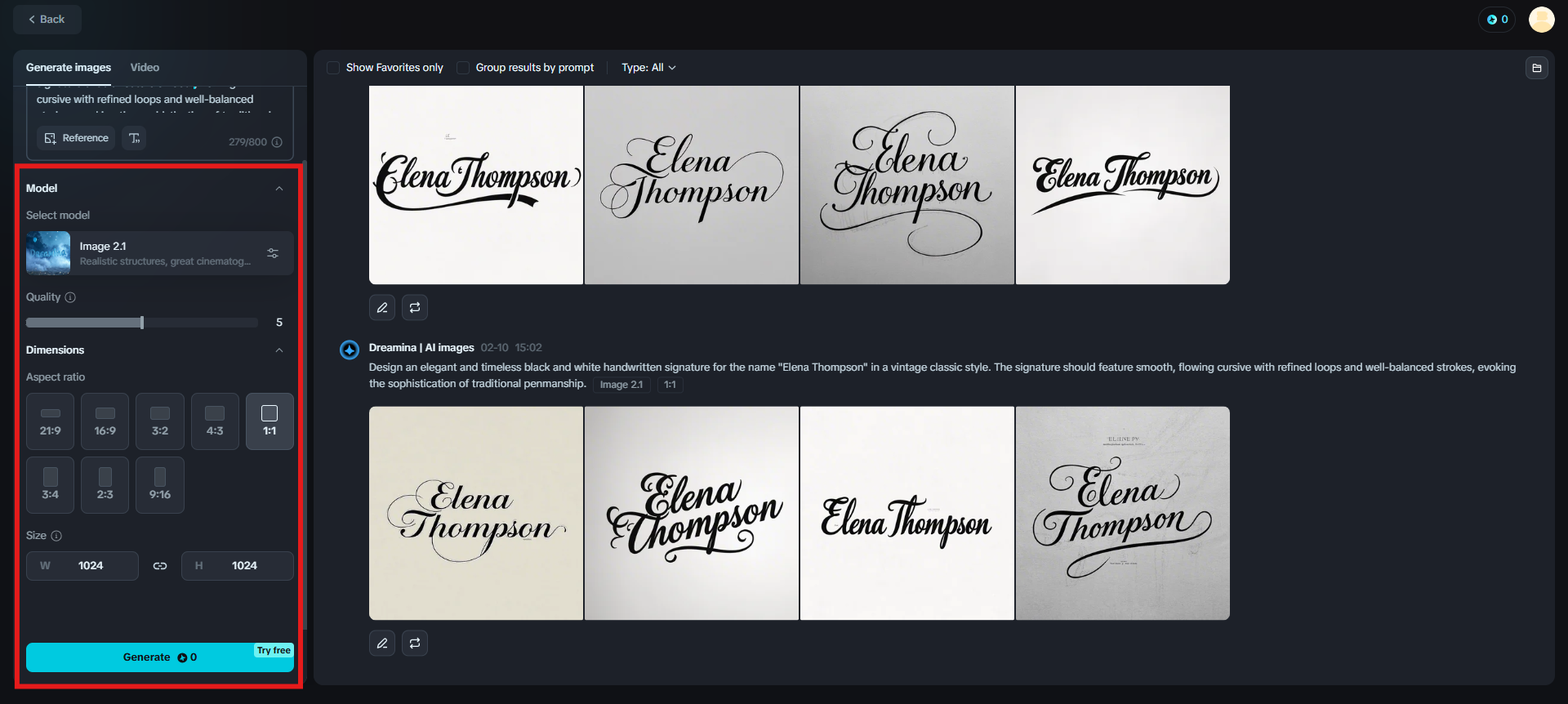Viewport: 1568px width, 704px height.
Task: Click the Dreamina | AI images title
Action: [421, 348]
